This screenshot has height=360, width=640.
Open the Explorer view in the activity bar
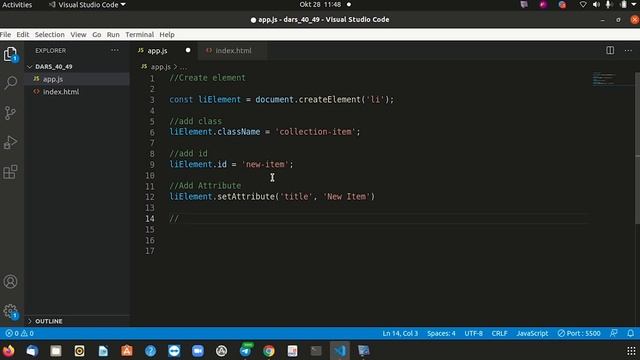10,54
